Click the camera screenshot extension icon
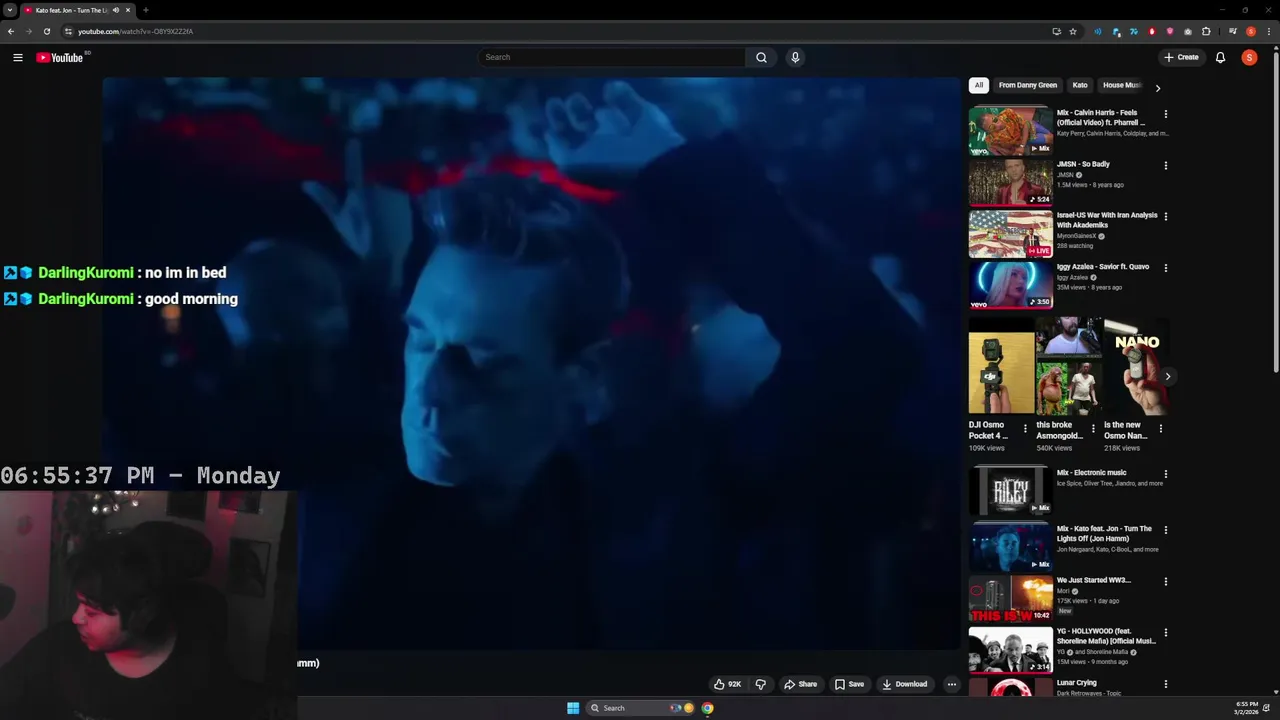Image resolution: width=1280 pixels, height=720 pixels. 1188,31
